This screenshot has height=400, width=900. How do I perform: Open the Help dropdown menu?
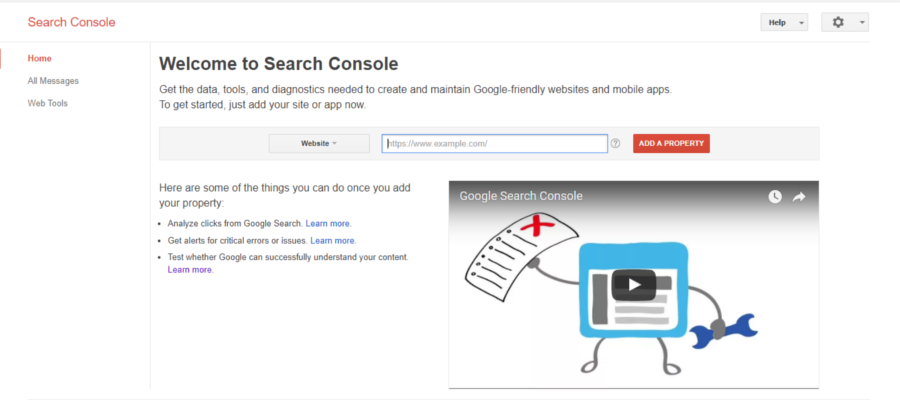(x=784, y=22)
